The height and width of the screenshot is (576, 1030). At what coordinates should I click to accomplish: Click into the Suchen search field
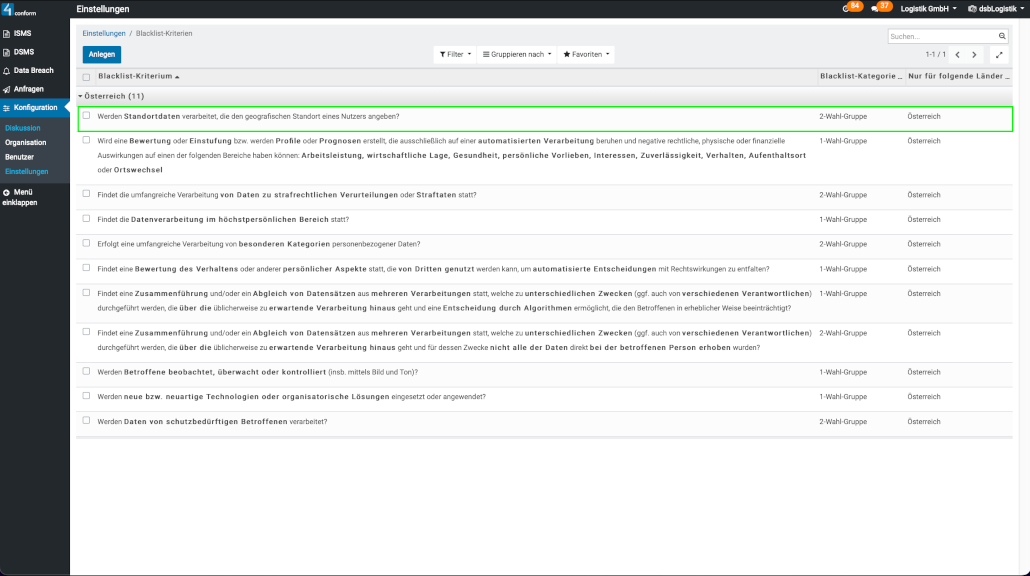[x=940, y=36]
